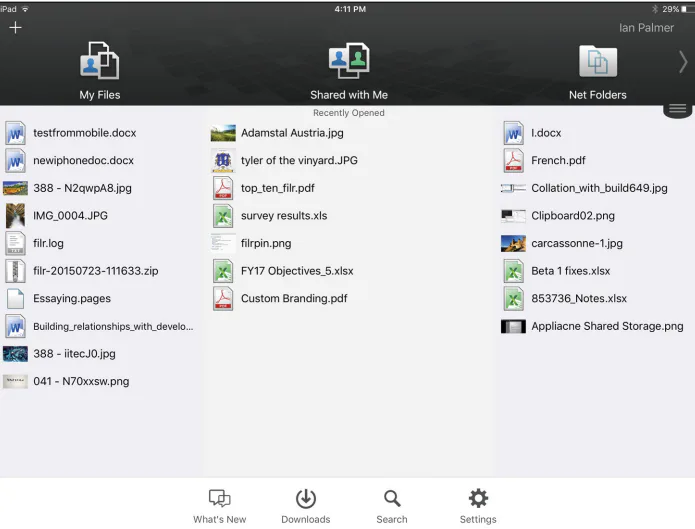
Task: Open the Downloads tab icon
Action: [x=305, y=498]
